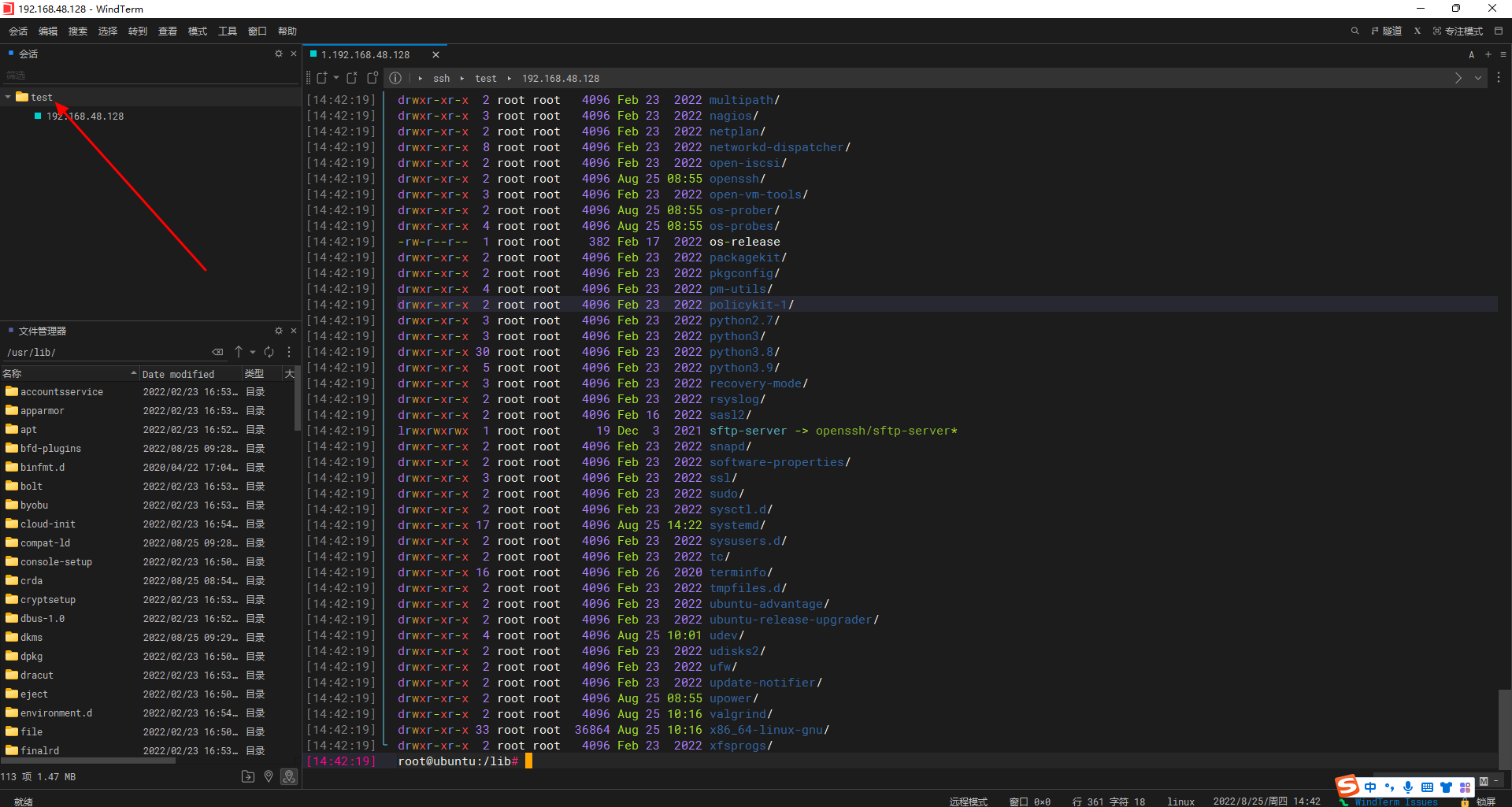
Task: Toggle the highlighted sync-terminal-folder icon
Action: (289, 776)
